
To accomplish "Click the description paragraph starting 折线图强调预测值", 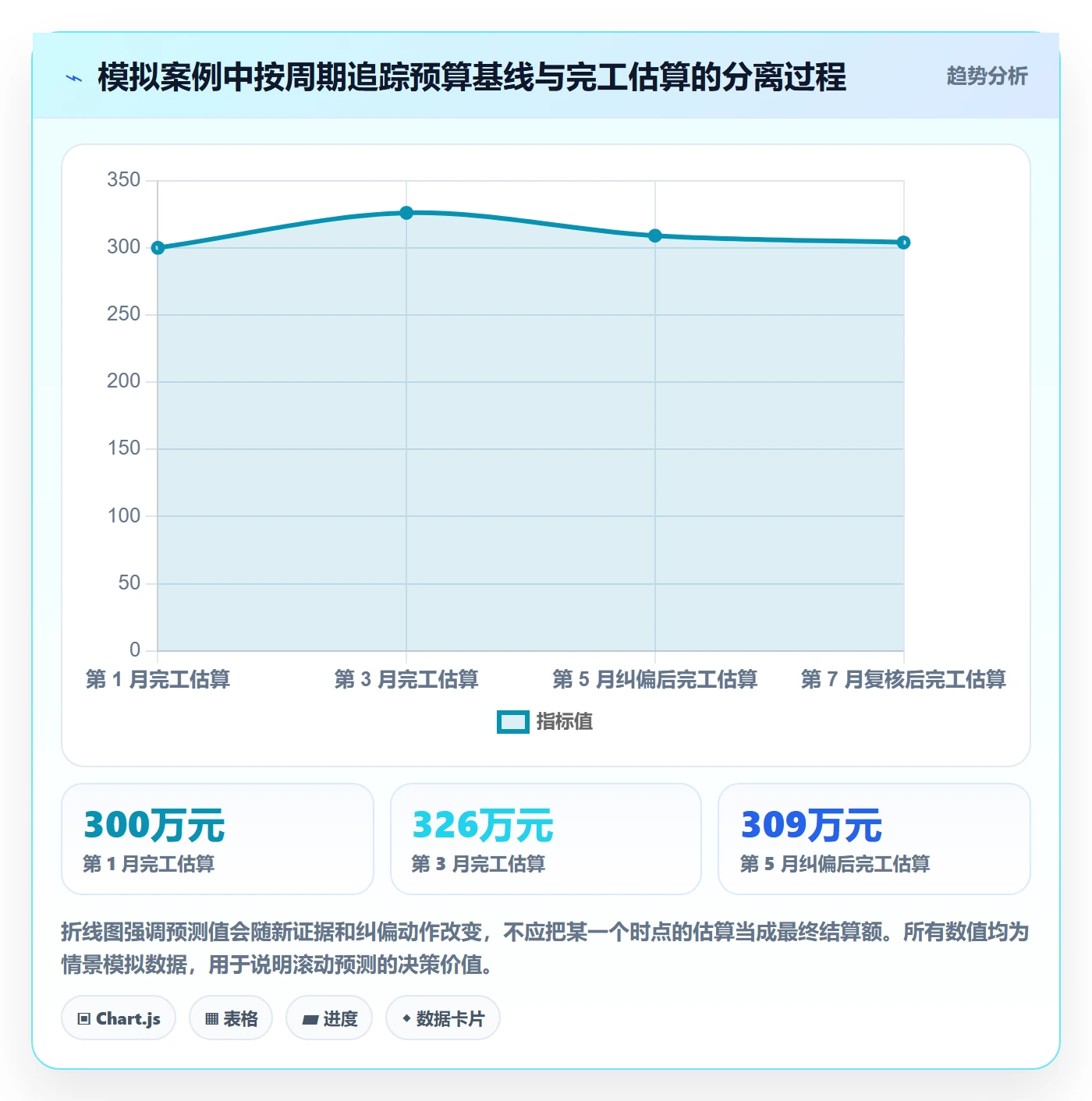I will [x=545, y=948].
